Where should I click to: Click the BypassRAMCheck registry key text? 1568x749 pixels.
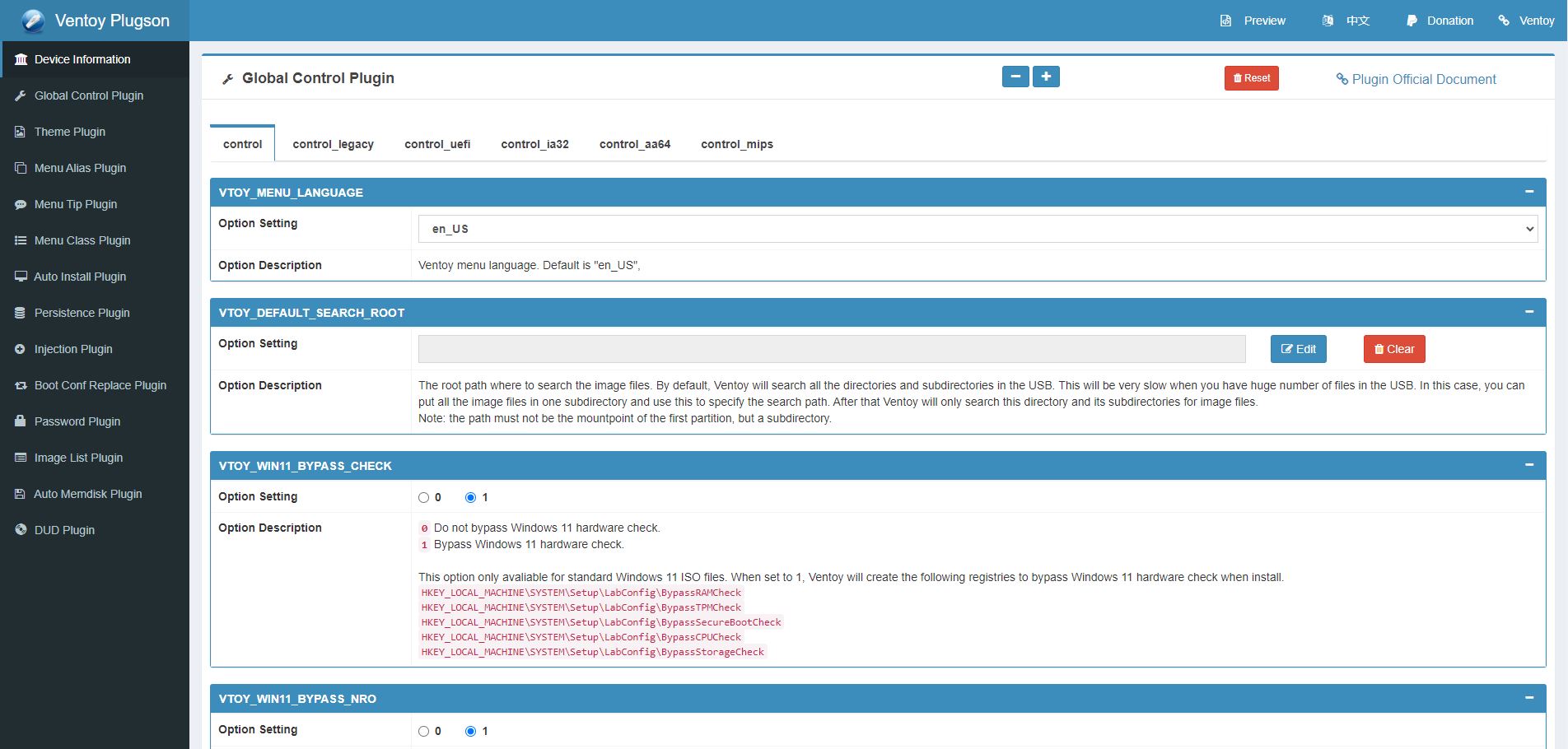581,593
